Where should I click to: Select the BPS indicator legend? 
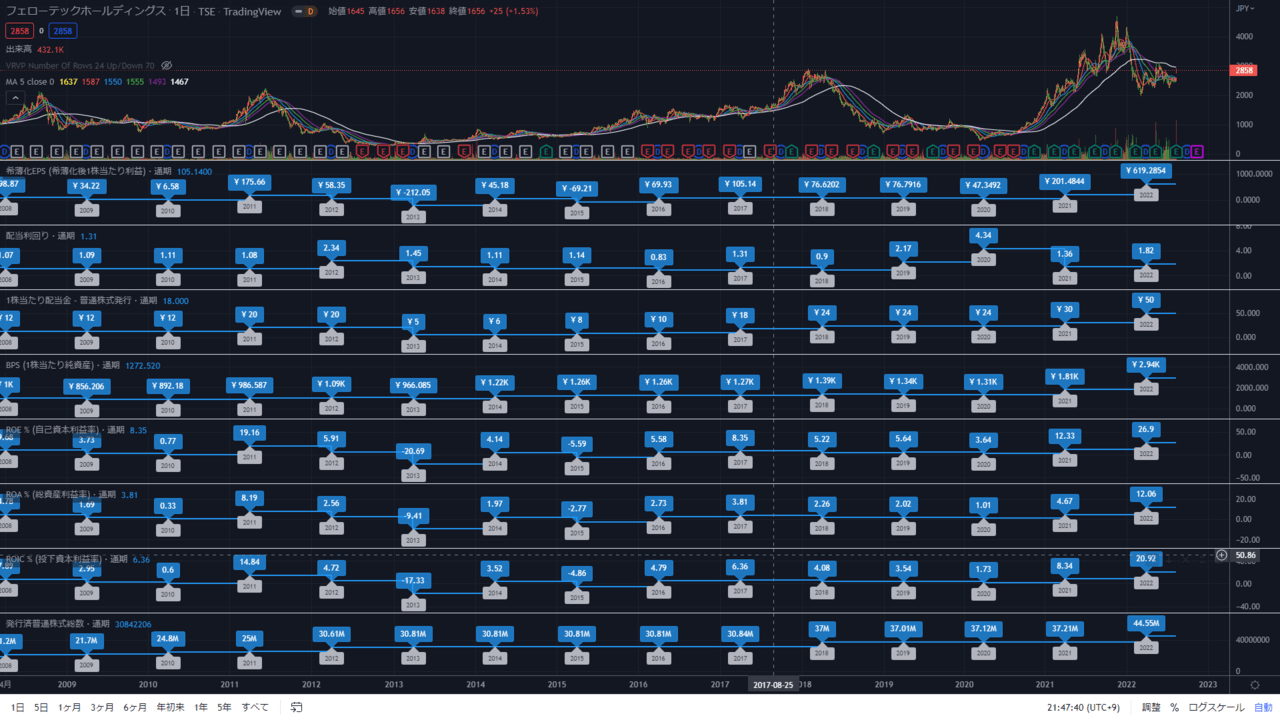click(x=62, y=365)
